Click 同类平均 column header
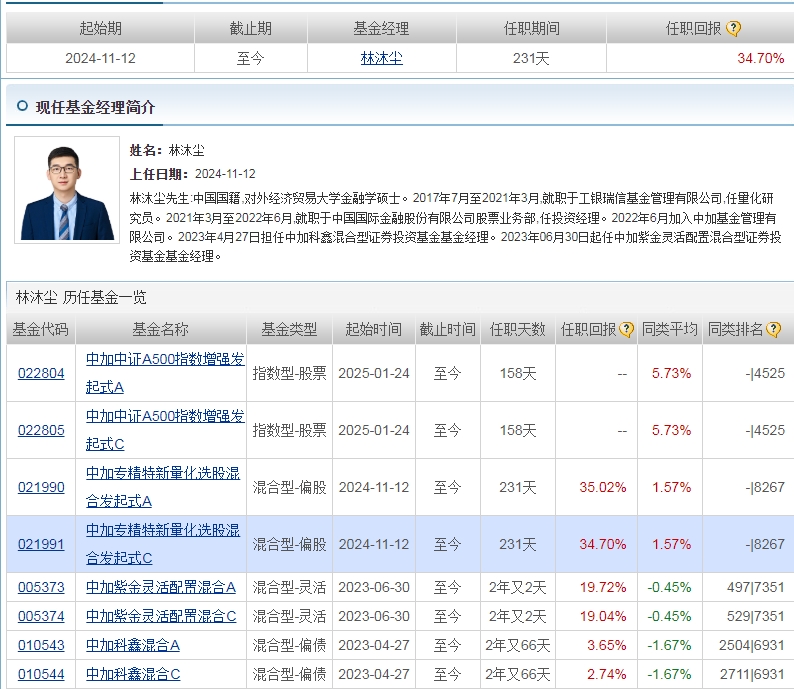The width and height of the screenshot is (794, 689). (669, 330)
